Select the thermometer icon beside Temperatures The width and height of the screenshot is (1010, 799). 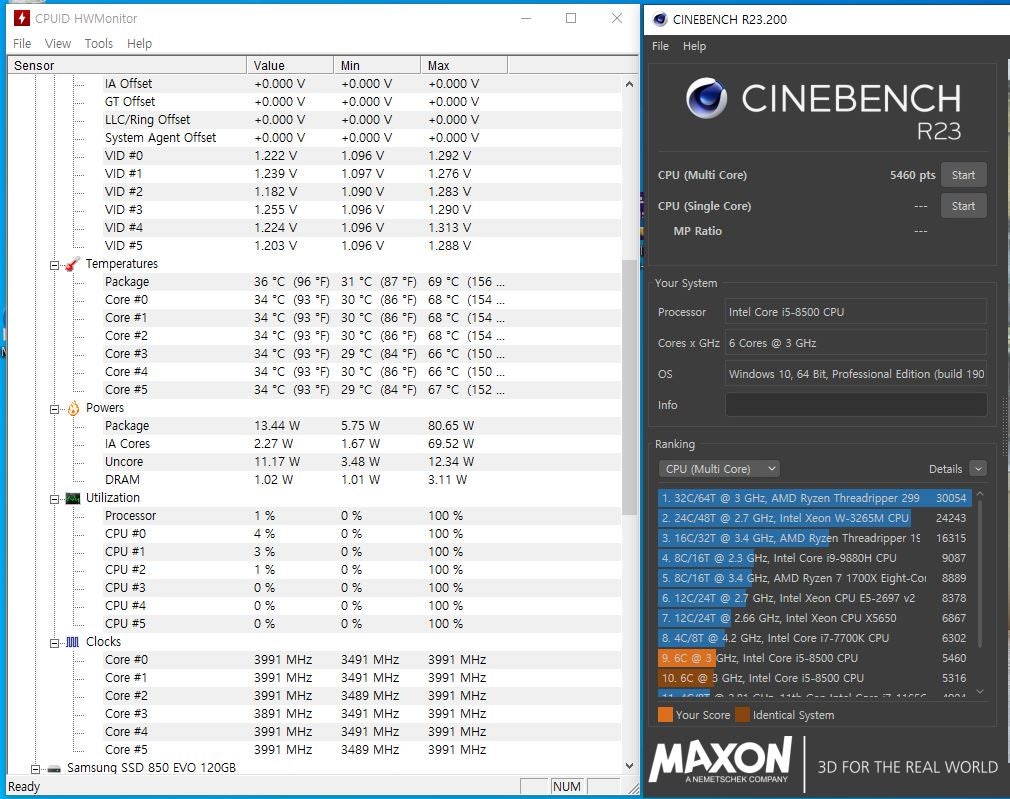point(73,264)
